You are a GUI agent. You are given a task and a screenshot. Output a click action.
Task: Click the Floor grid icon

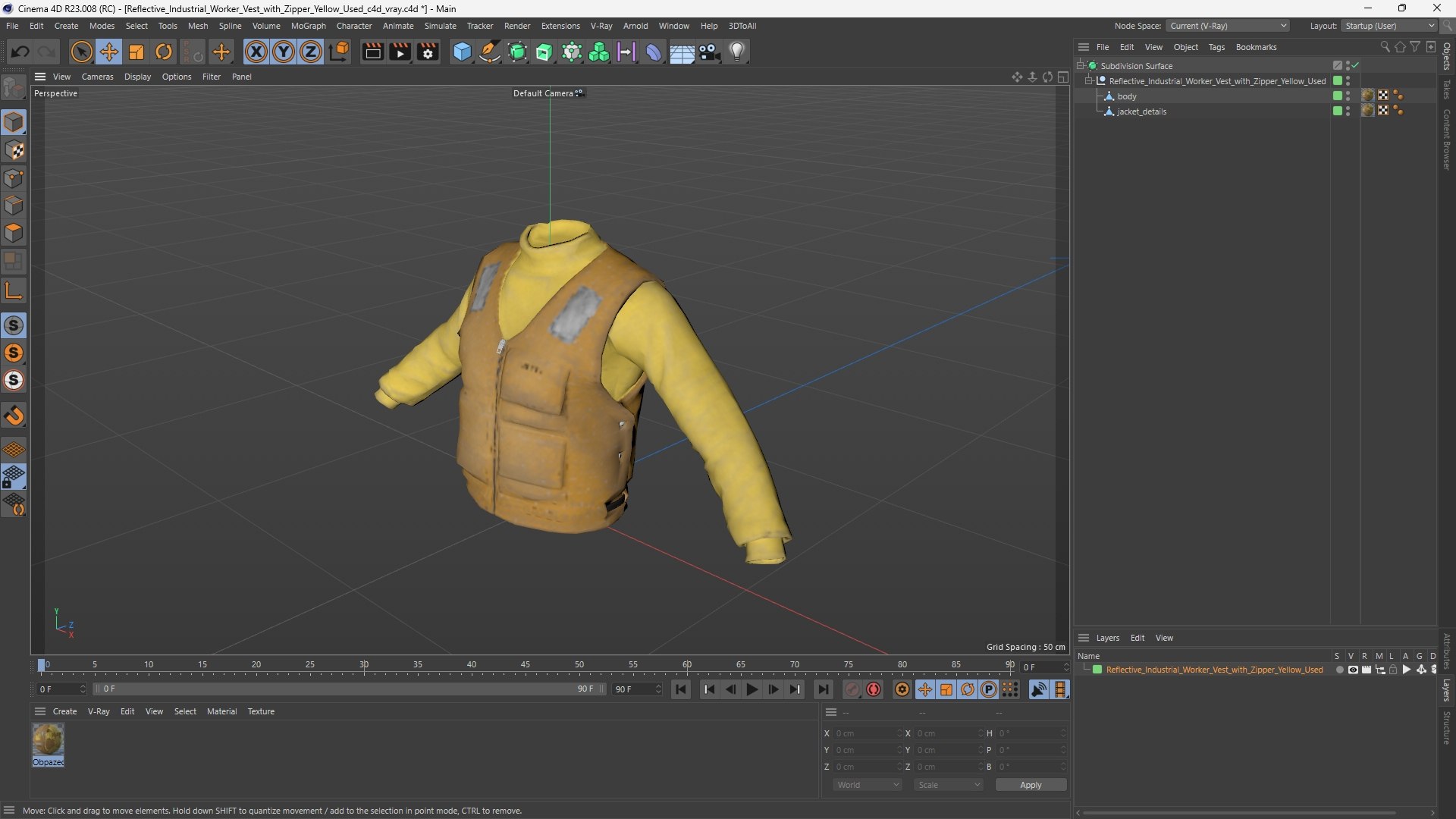pos(682,52)
